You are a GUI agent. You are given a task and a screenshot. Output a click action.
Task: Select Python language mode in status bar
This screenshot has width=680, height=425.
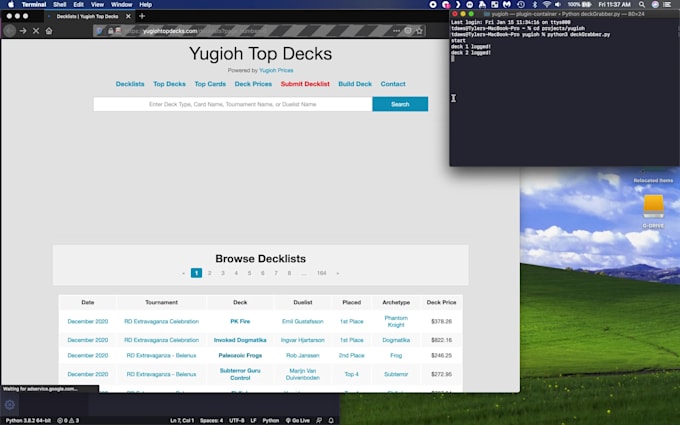click(x=271, y=421)
